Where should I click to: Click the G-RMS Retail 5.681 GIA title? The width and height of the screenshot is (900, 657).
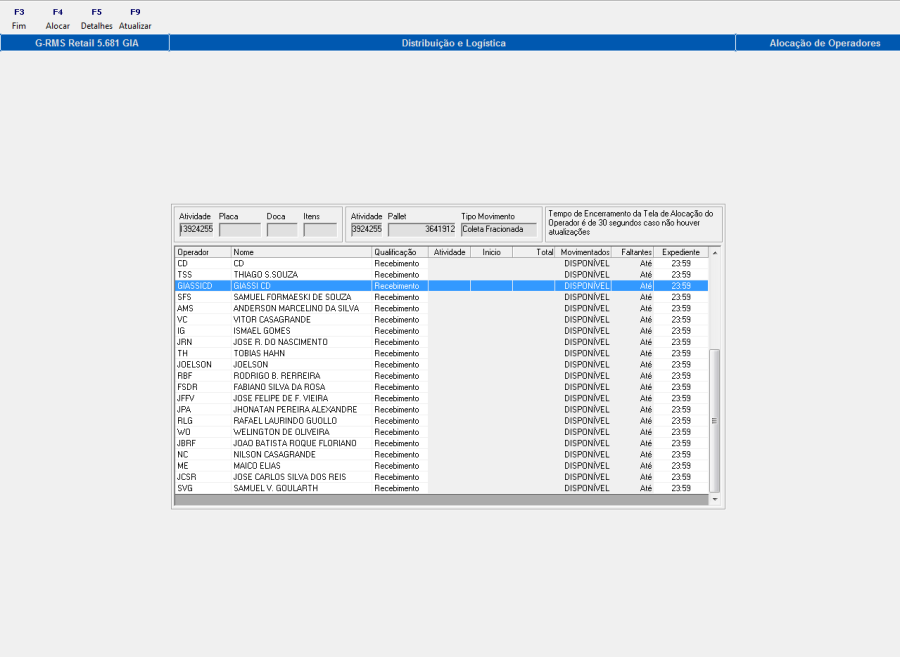[87, 43]
